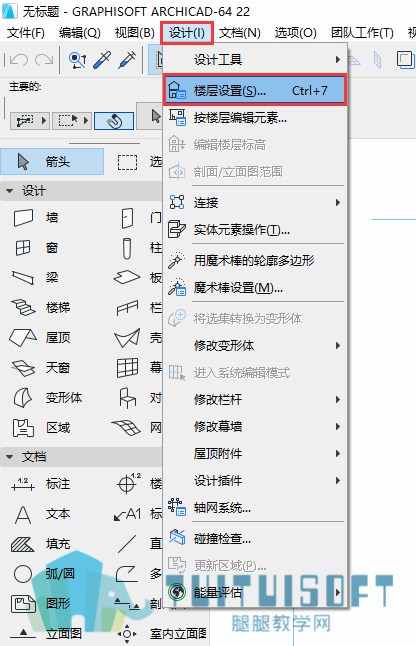Image resolution: width=416 pixels, height=646 pixels.
Task: Select the Shell tool icon
Action: coord(127,338)
